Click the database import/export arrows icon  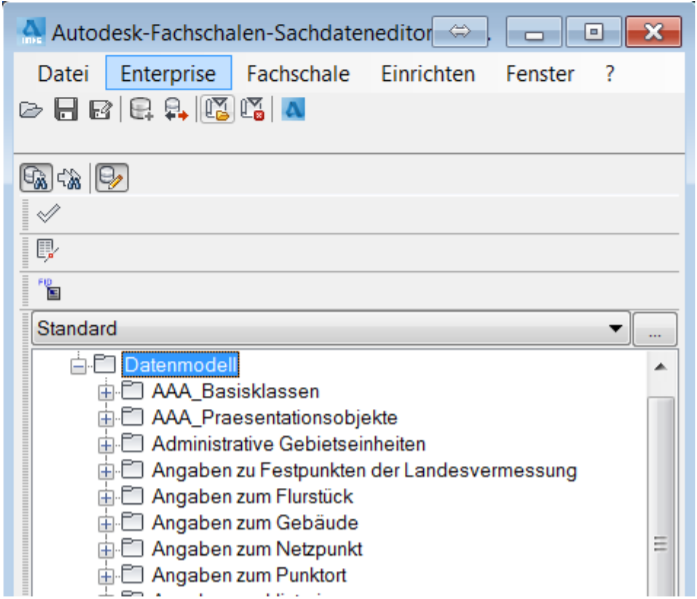[176, 110]
